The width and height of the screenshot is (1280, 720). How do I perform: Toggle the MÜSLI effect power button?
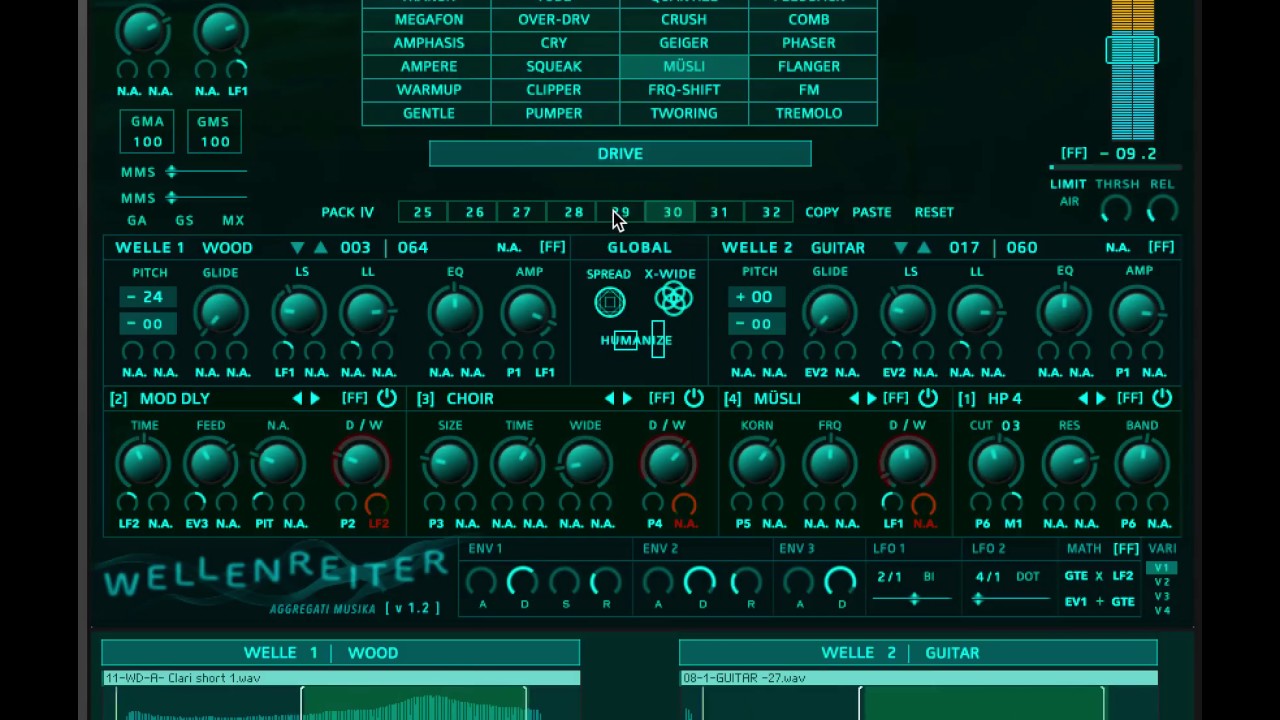(x=928, y=398)
